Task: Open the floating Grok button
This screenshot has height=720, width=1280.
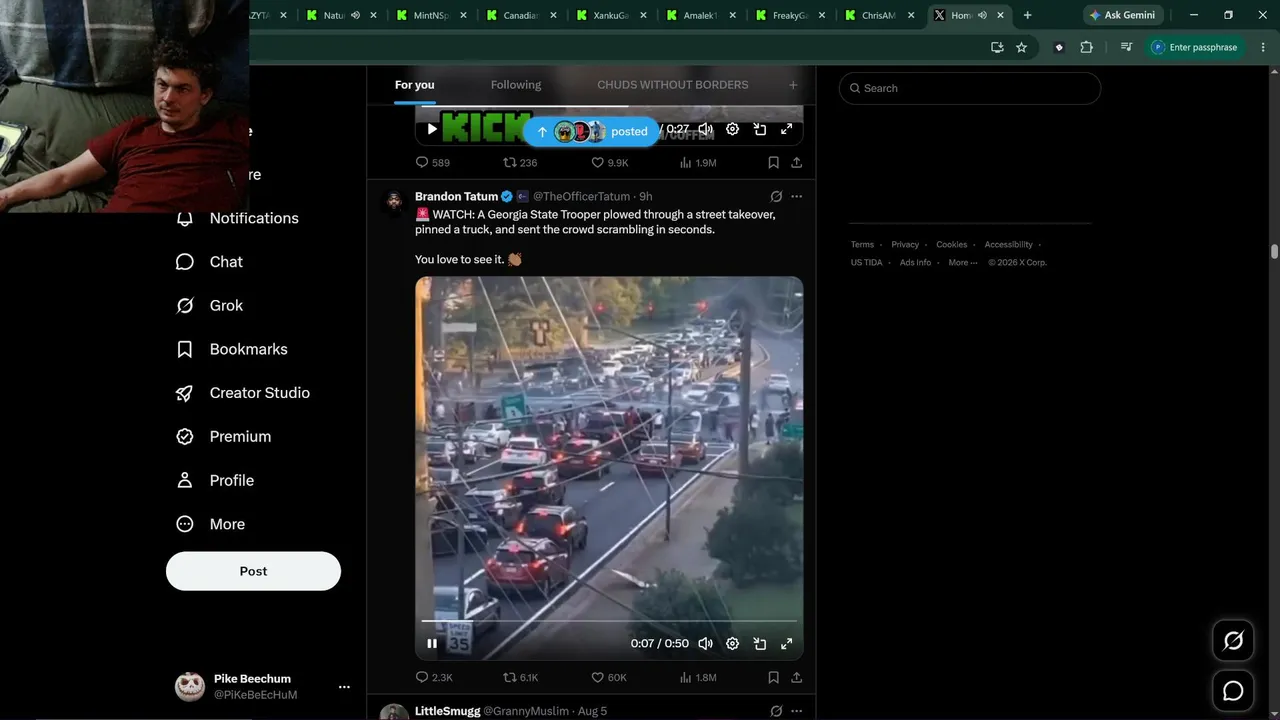Action: click(1233, 641)
